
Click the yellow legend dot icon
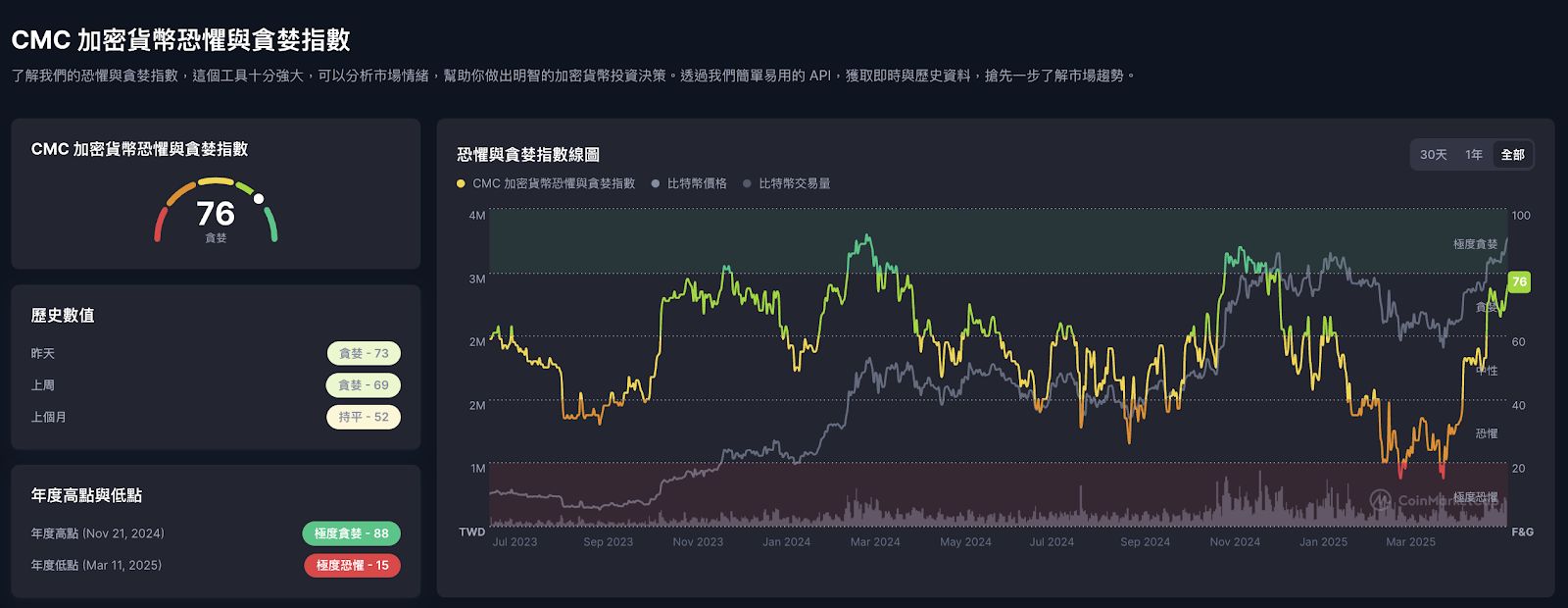pyautogui.click(x=461, y=183)
